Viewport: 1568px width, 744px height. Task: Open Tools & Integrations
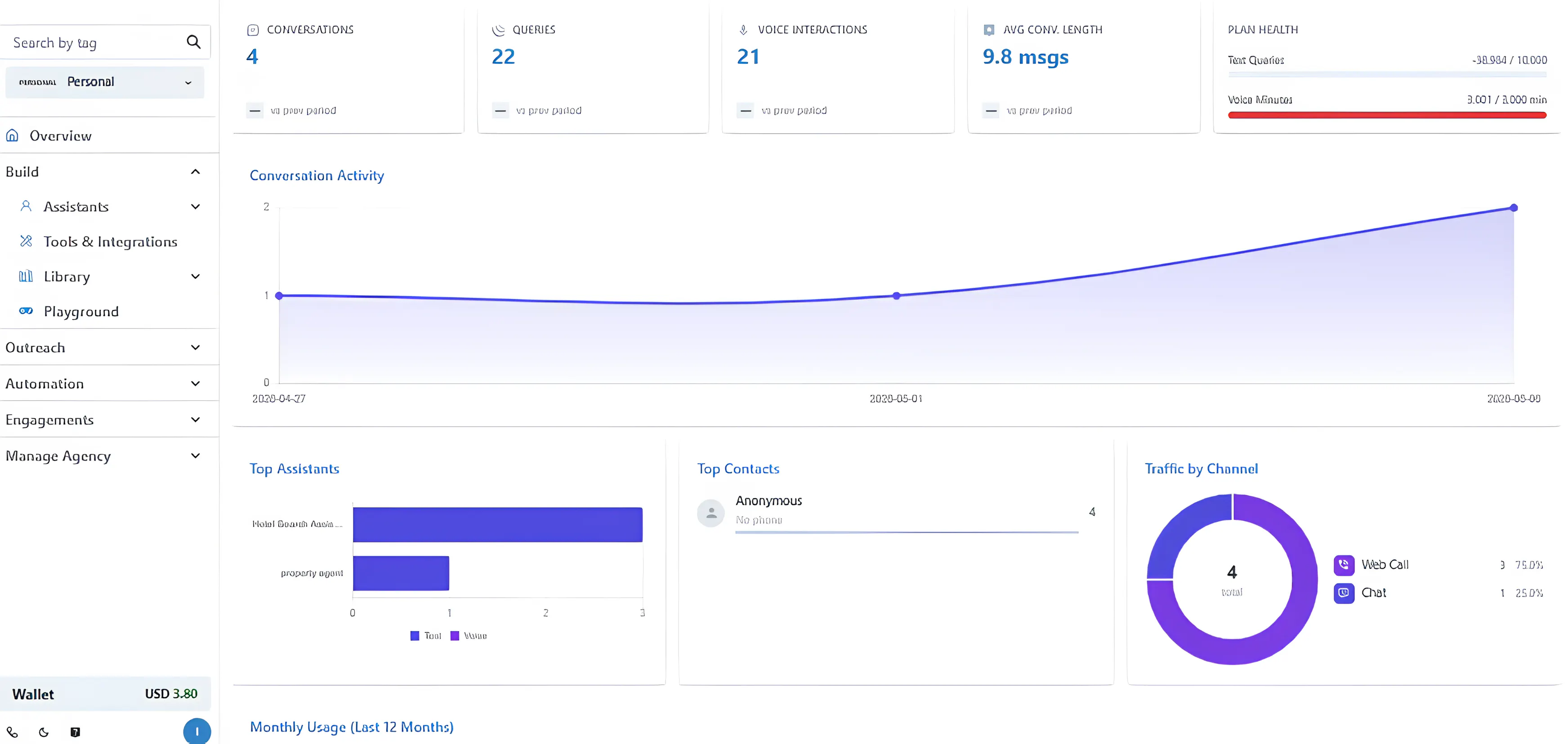(x=110, y=242)
